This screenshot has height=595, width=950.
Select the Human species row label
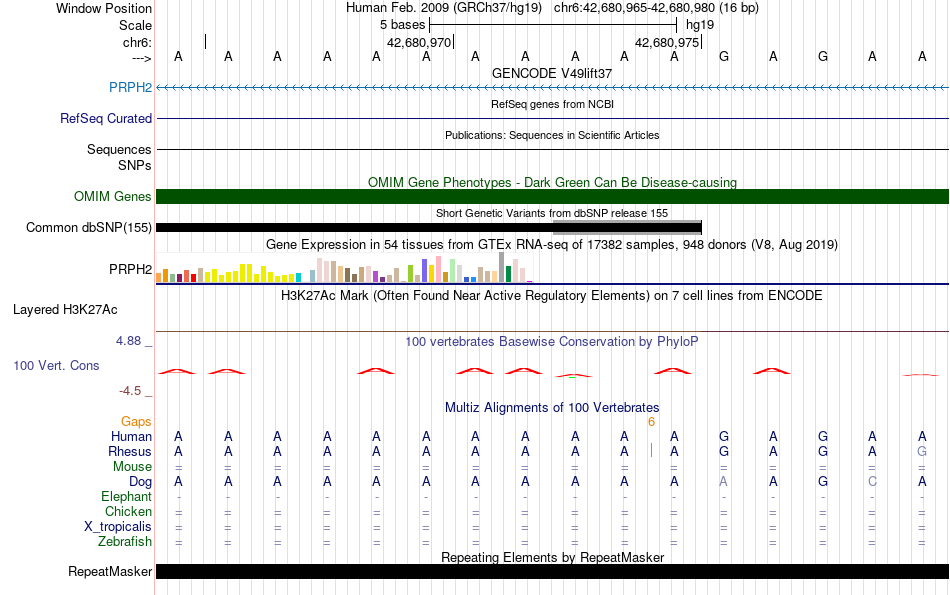click(131, 436)
